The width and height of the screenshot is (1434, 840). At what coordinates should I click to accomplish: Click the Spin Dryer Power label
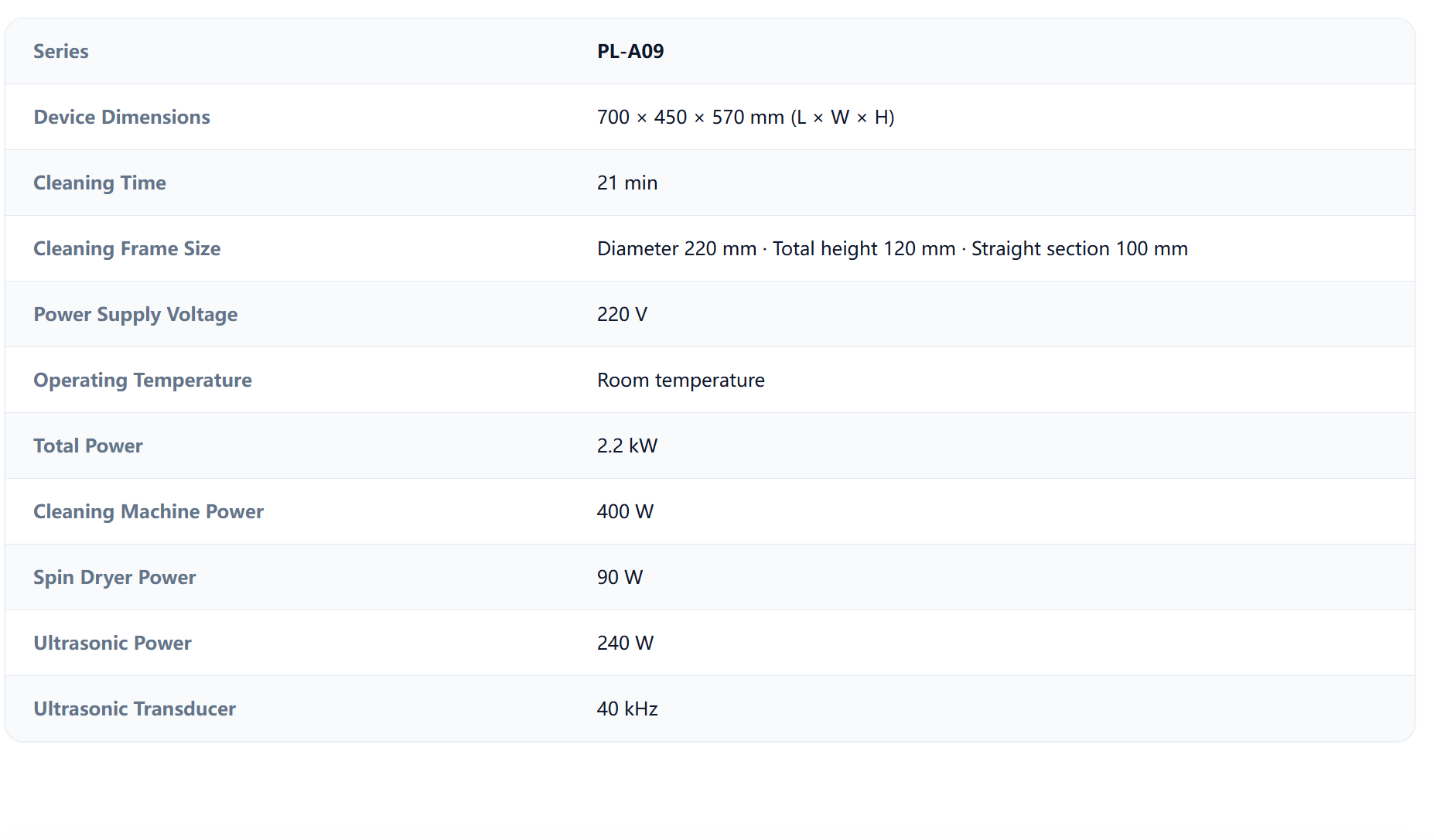(114, 577)
